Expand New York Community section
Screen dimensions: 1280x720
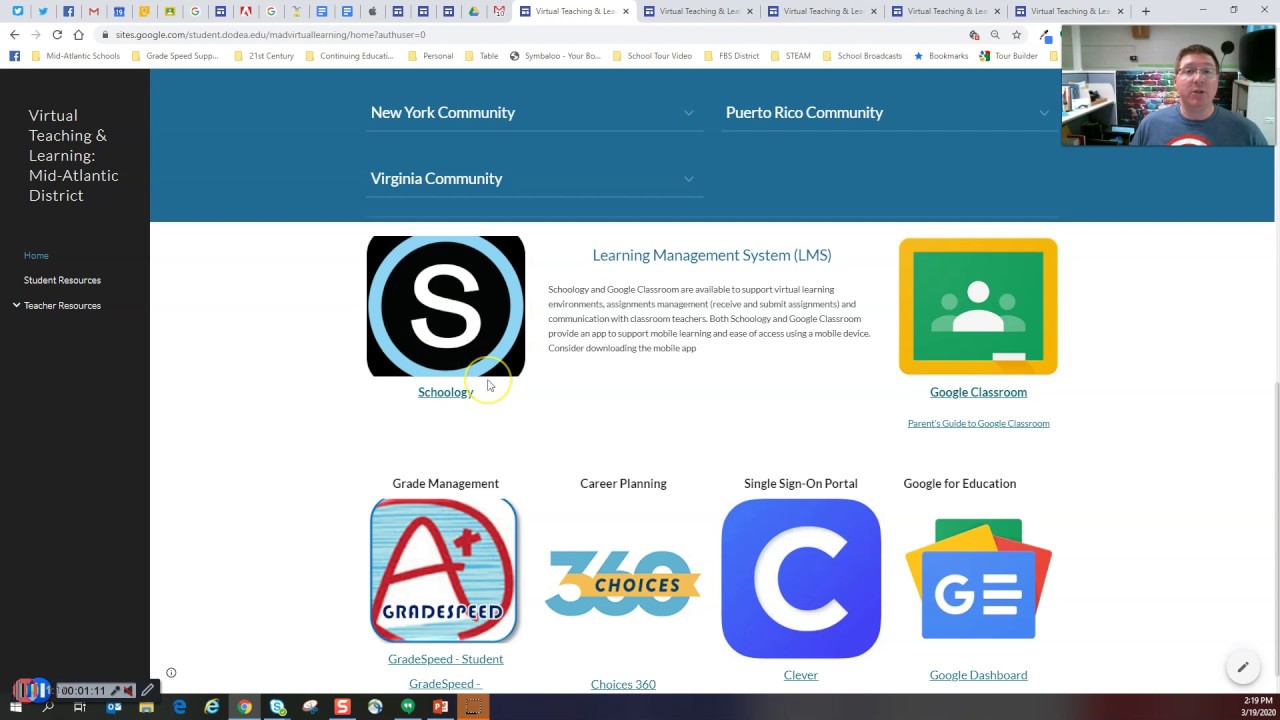pyautogui.click(x=534, y=113)
